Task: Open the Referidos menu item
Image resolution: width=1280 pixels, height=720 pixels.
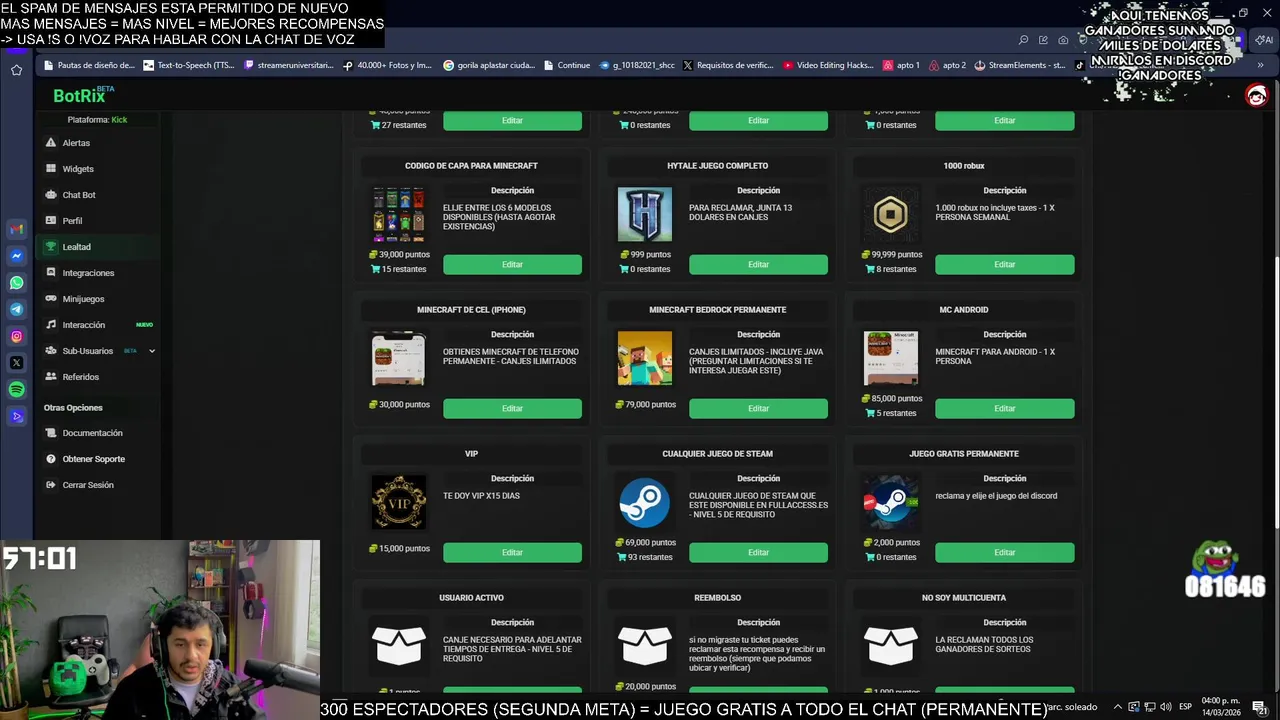Action: [81, 377]
